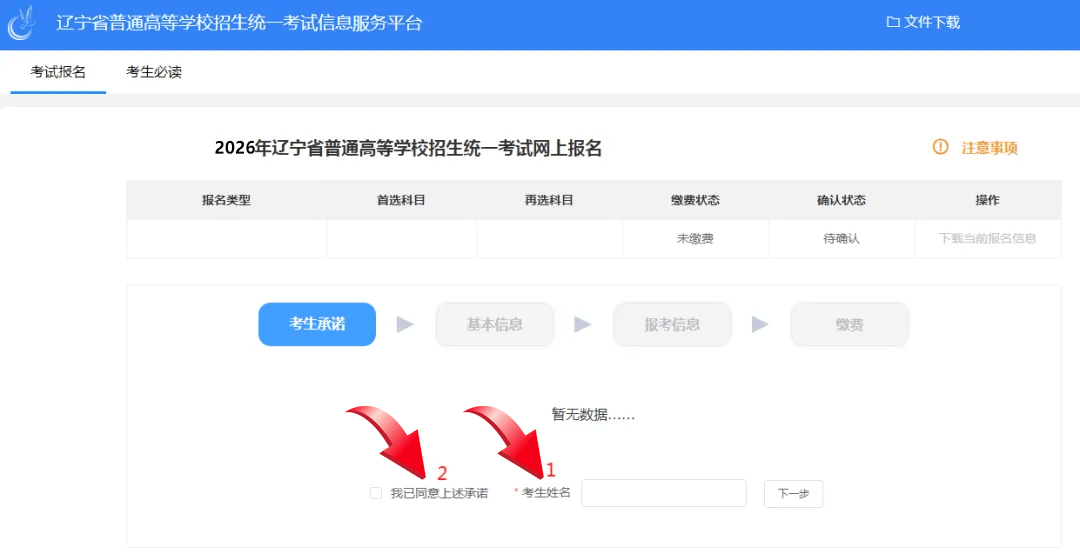Click the 待确认 status cell

[841, 238]
